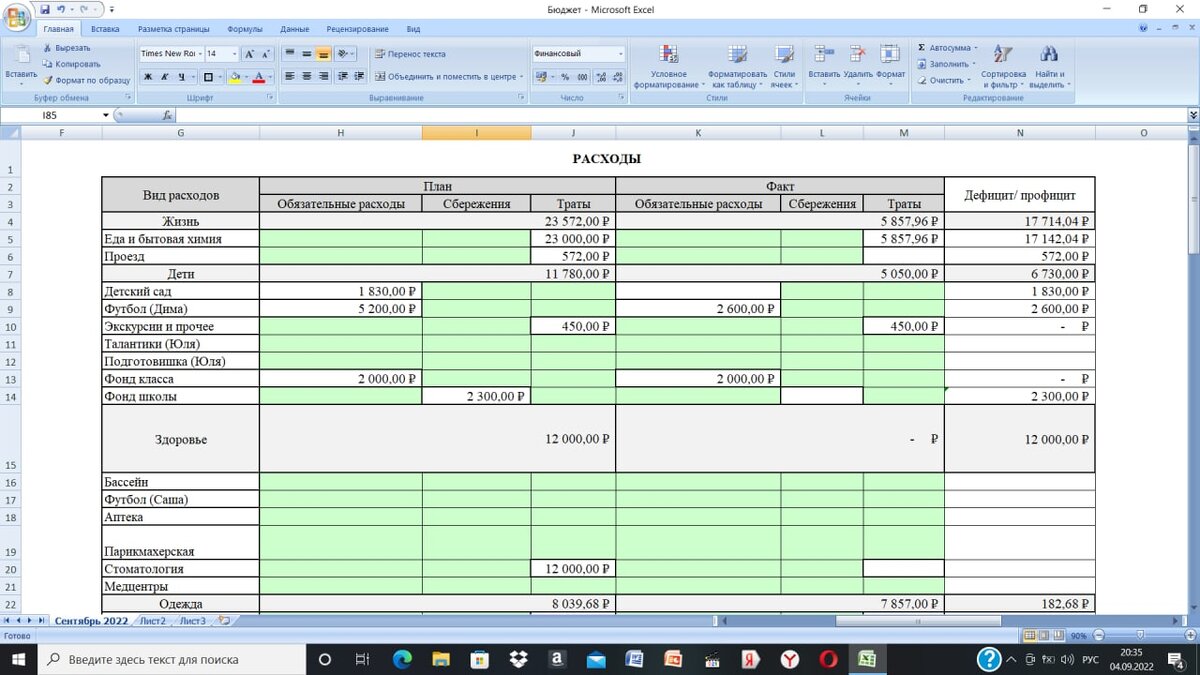
Task: Align text to middle of cell
Action: [x=306, y=54]
